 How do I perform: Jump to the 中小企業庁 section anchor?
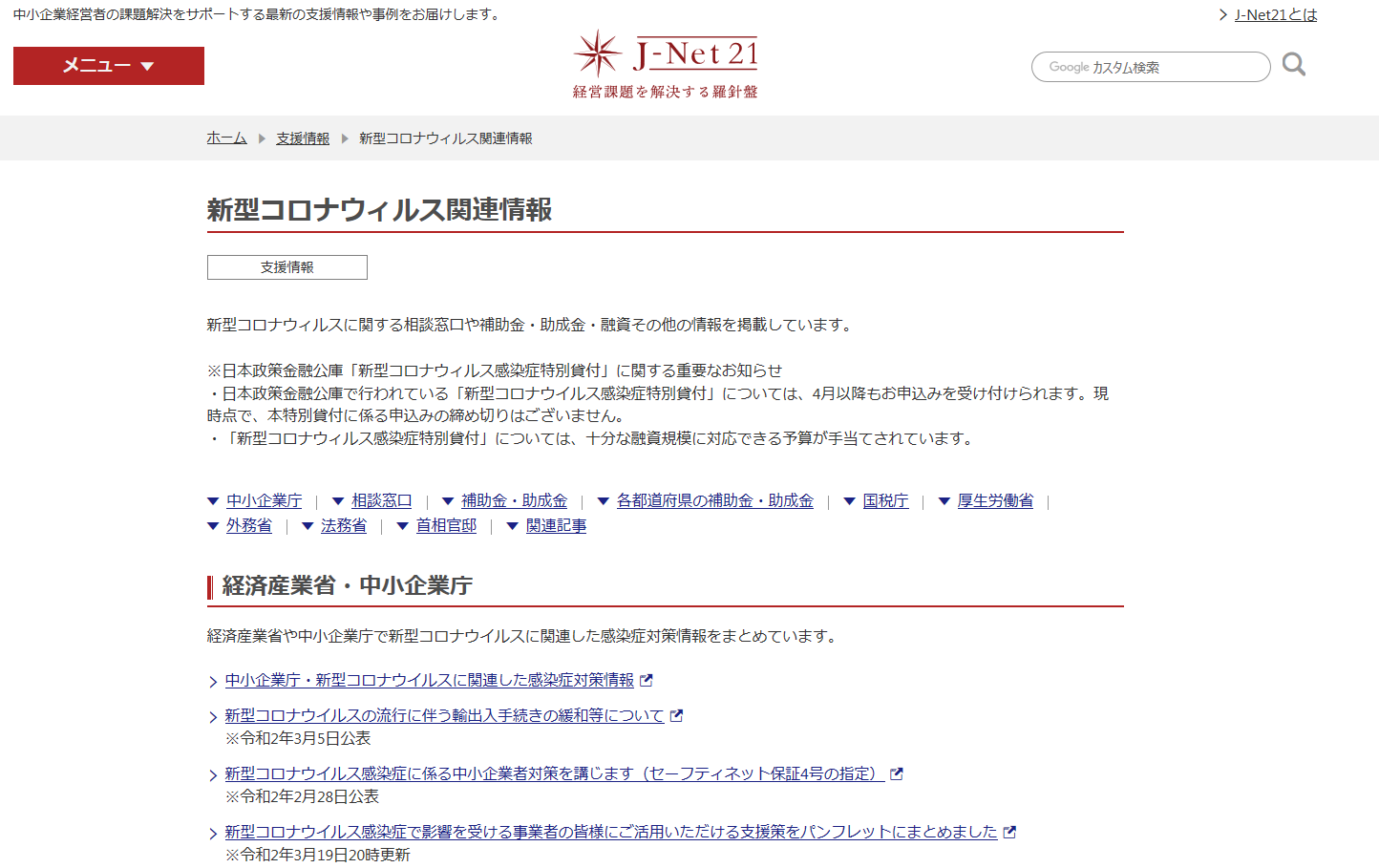[264, 500]
